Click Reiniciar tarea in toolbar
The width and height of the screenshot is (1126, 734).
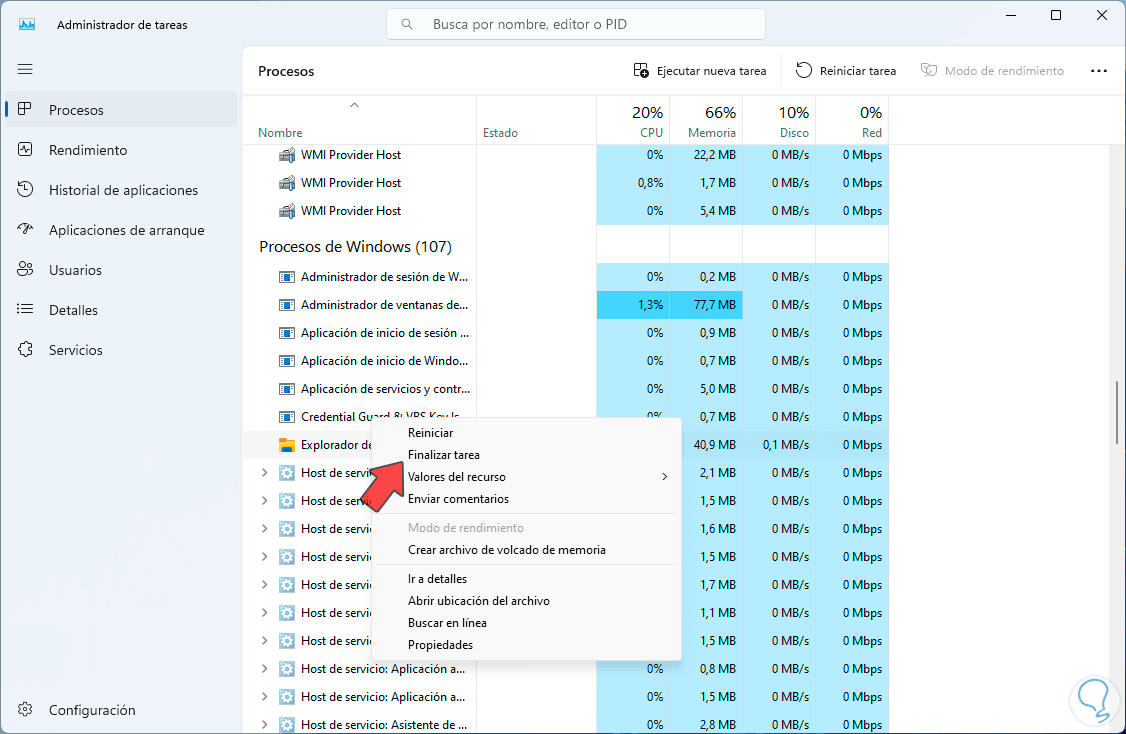click(x=845, y=70)
